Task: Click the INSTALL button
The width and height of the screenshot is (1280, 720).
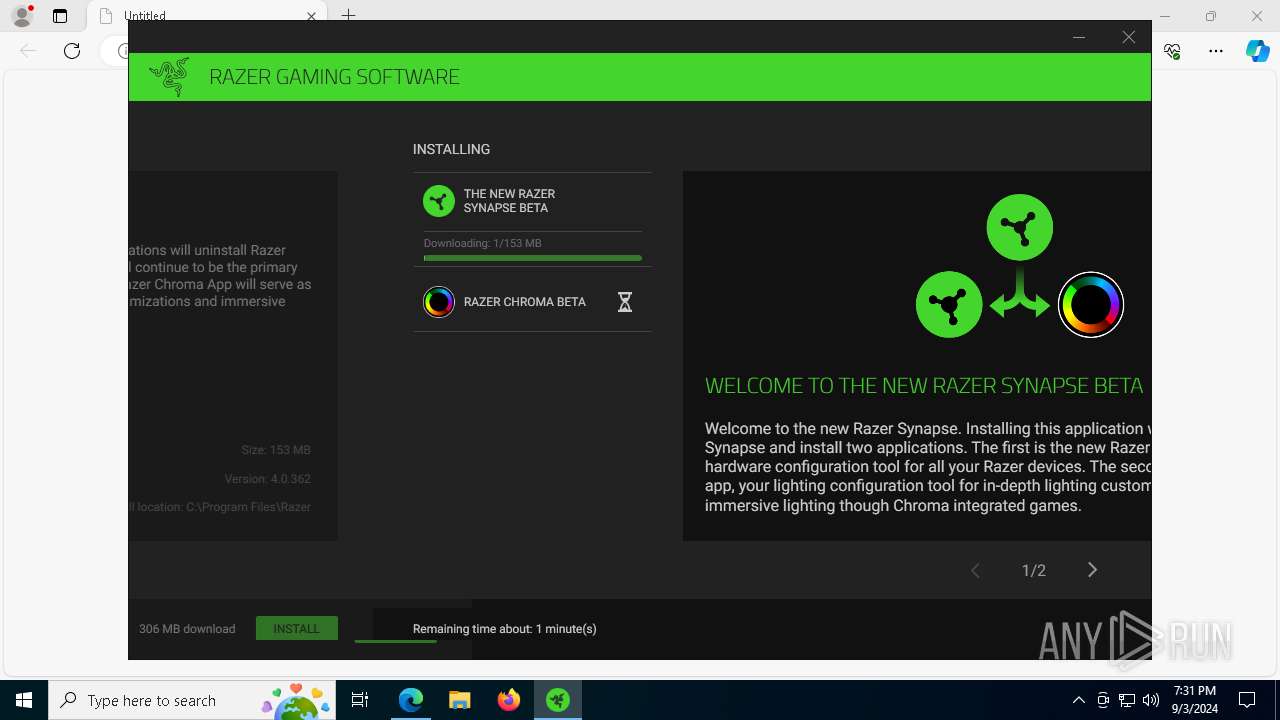Action: [x=297, y=628]
